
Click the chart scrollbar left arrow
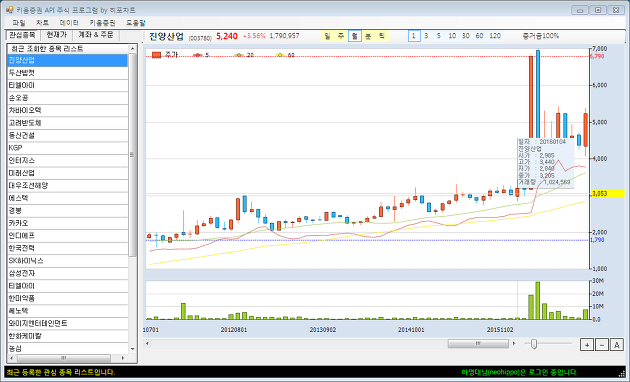click(147, 343)
